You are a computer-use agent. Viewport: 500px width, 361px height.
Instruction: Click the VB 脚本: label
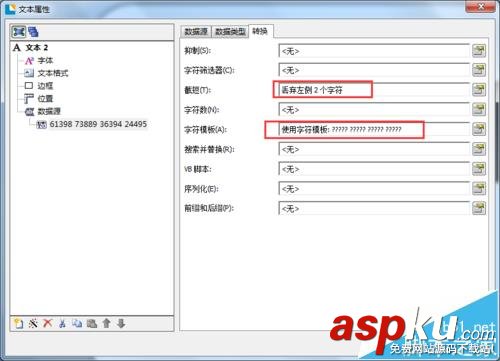coord(198,169)
